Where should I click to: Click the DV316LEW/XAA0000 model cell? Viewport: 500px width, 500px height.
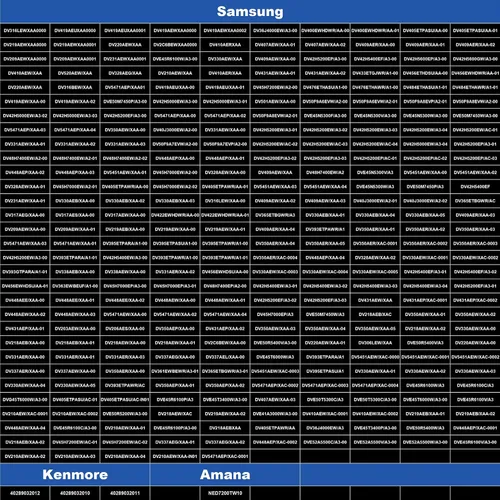[x=25, y=30]
